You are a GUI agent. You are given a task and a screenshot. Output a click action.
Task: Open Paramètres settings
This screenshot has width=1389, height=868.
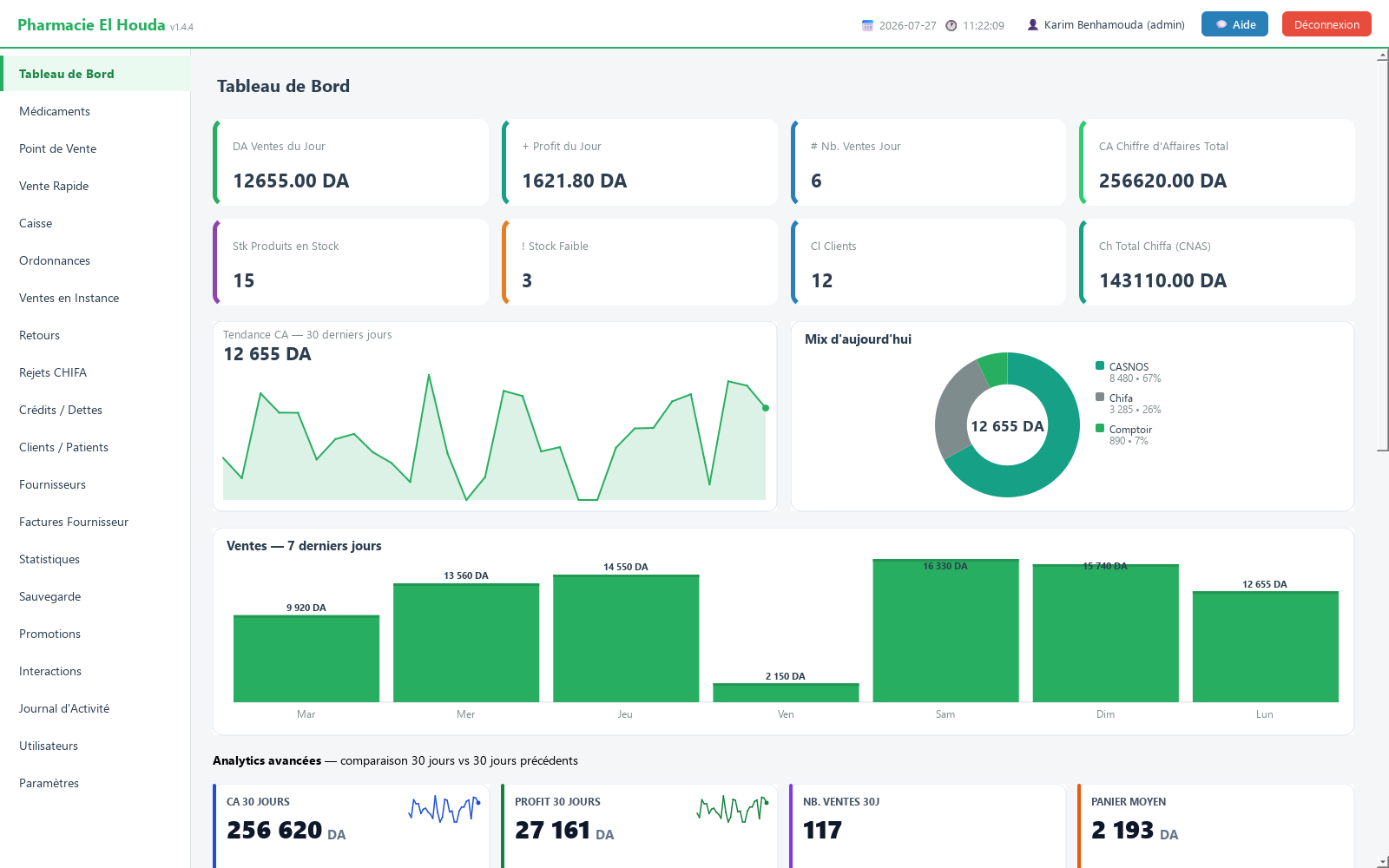[95, 783]
